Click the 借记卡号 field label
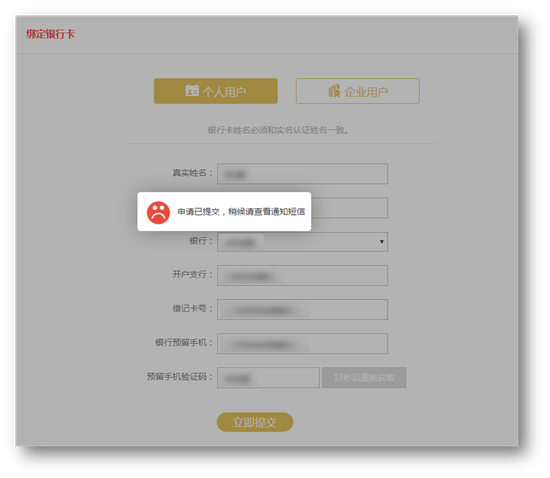550x478 pixels. 192,309
